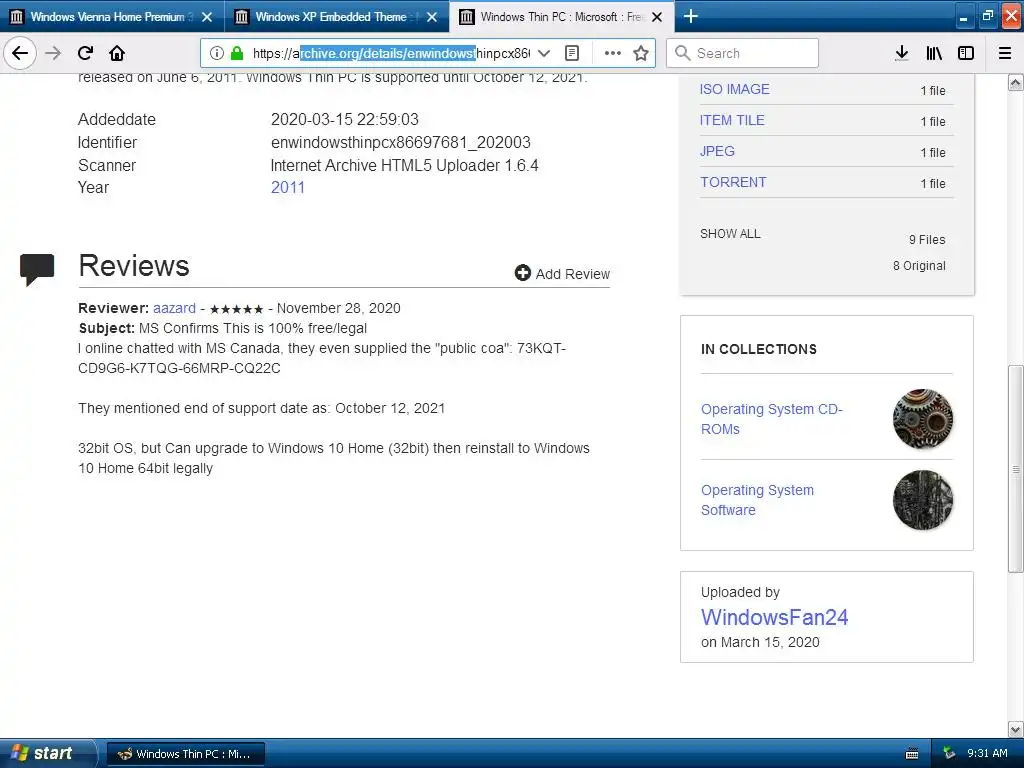This screenshot has height=768, width=1024.
Task: Click the address bar URL
Action: pos(391,53)
